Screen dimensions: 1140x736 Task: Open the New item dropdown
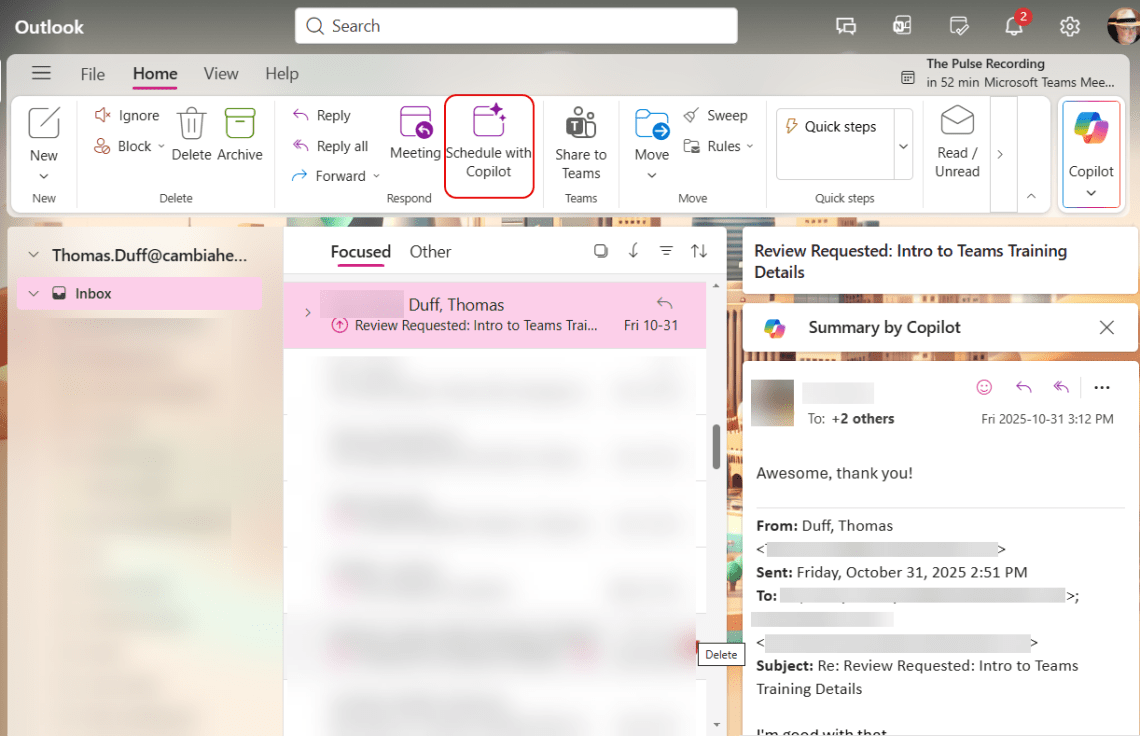click(44, 176)
